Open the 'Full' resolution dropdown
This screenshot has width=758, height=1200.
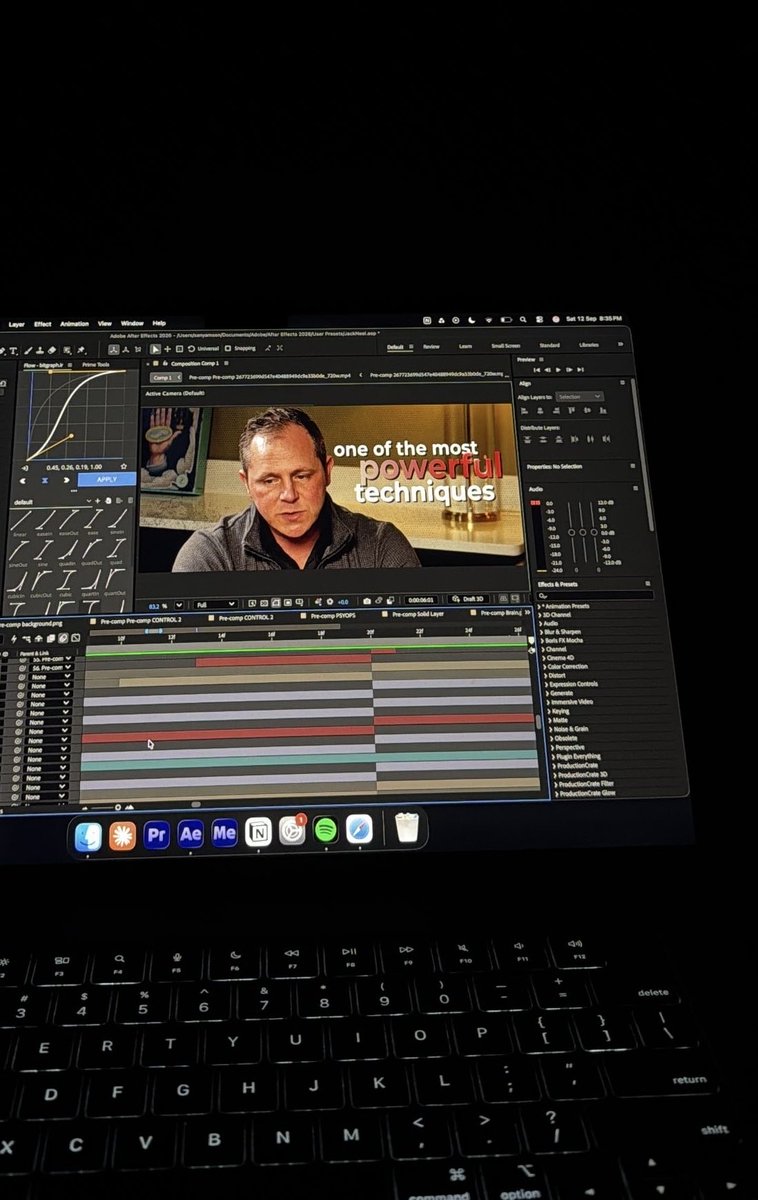tap(214, 604)
